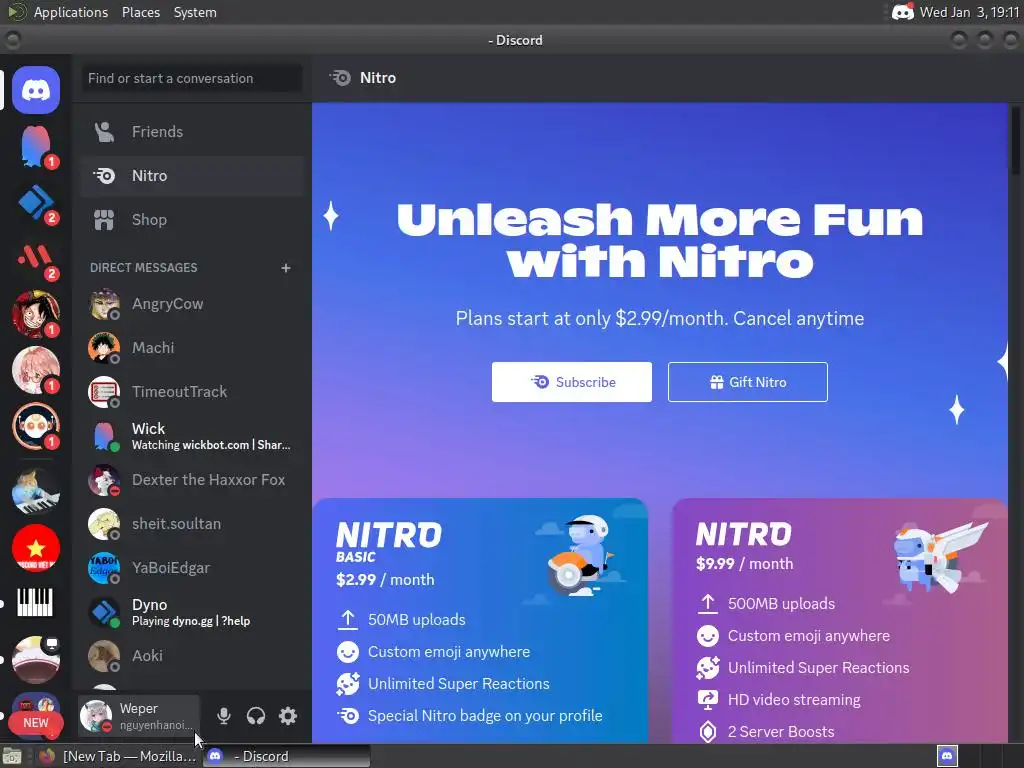
Task: Click the show desktop icon in taskbar
Action: point(12,756)
